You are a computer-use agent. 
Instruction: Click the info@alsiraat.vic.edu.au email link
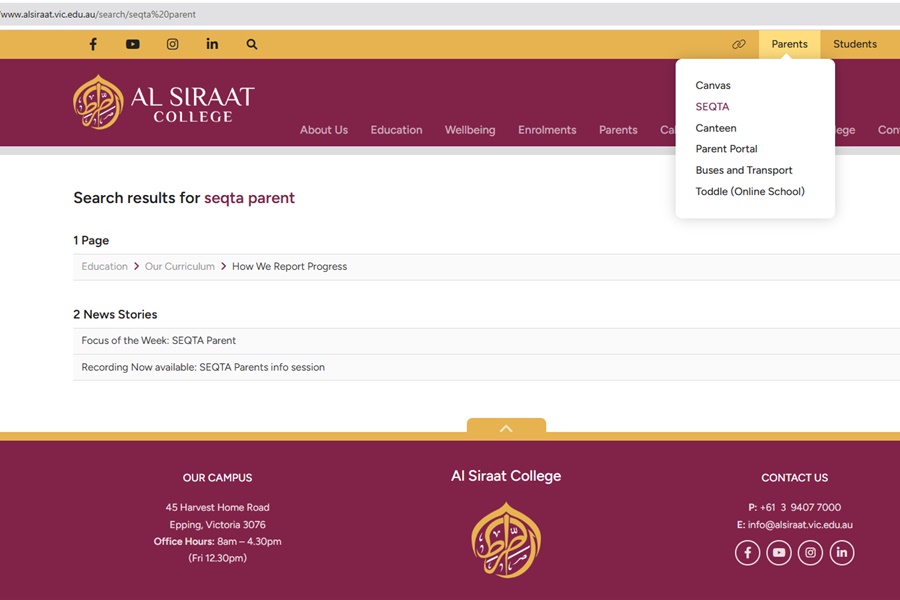coord(800,525)
